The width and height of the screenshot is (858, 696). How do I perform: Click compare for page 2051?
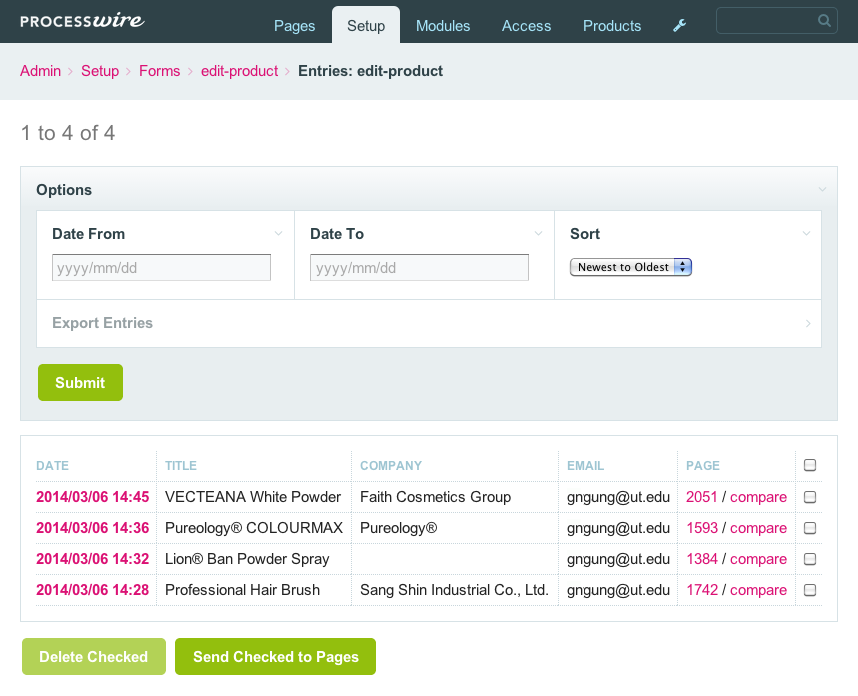click(758, 497)
